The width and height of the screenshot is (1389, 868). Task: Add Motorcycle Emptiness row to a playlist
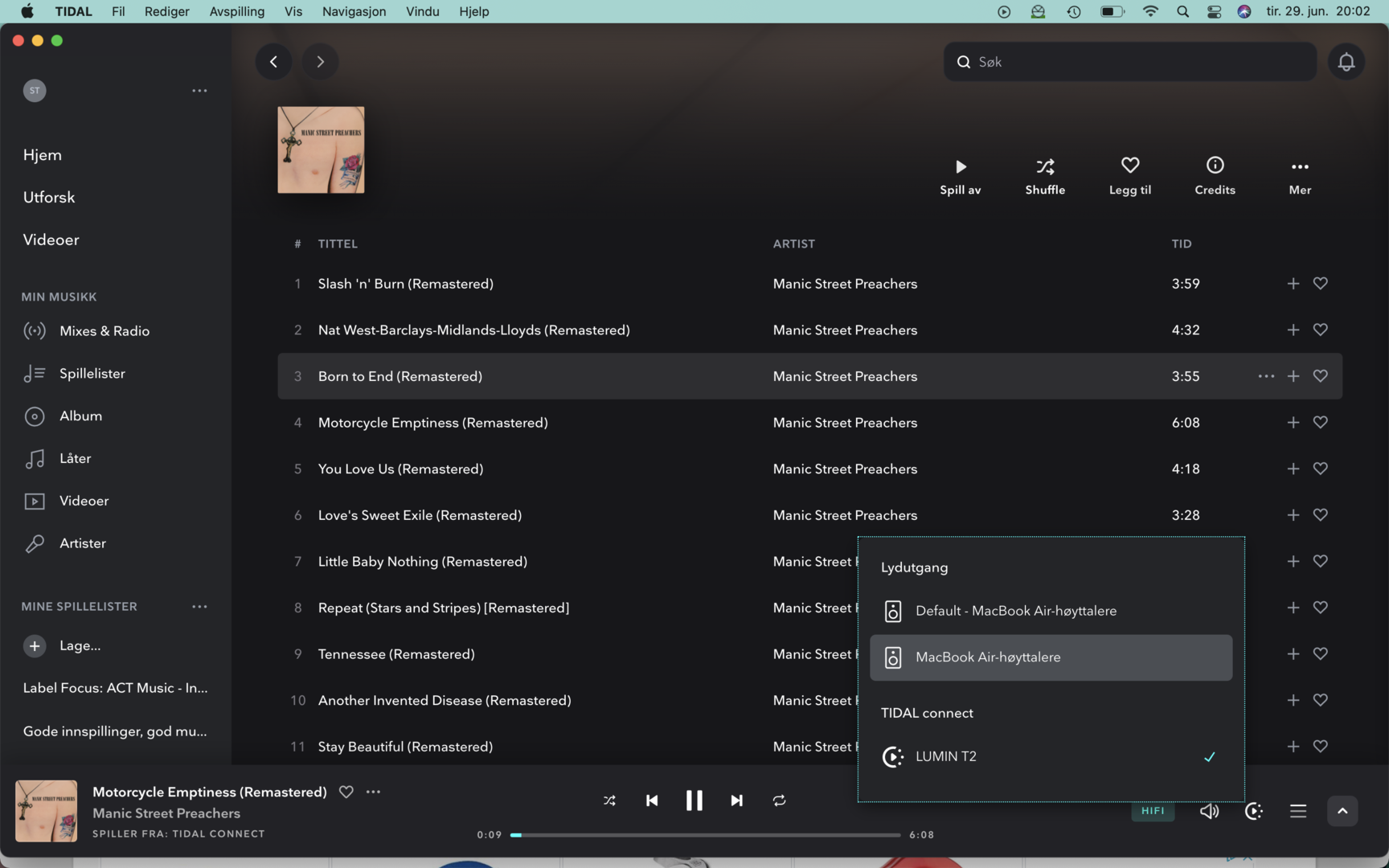(x=1293, y=423)
